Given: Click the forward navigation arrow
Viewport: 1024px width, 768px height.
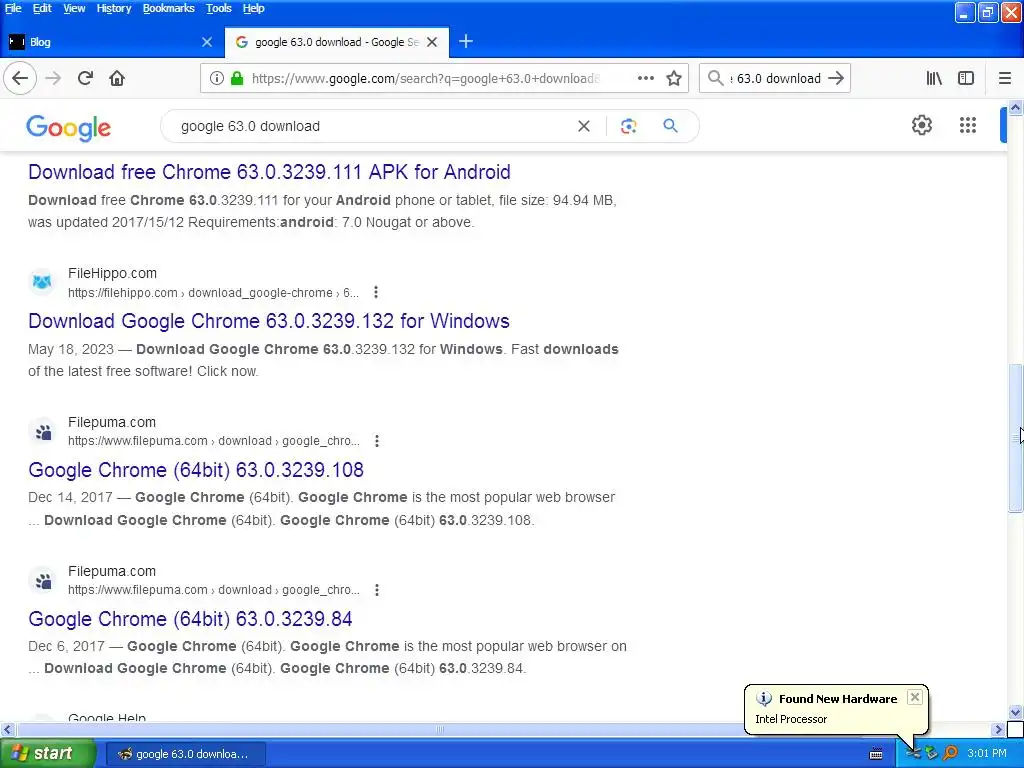Looking at the screenshot, I should (x=53, y=78).
